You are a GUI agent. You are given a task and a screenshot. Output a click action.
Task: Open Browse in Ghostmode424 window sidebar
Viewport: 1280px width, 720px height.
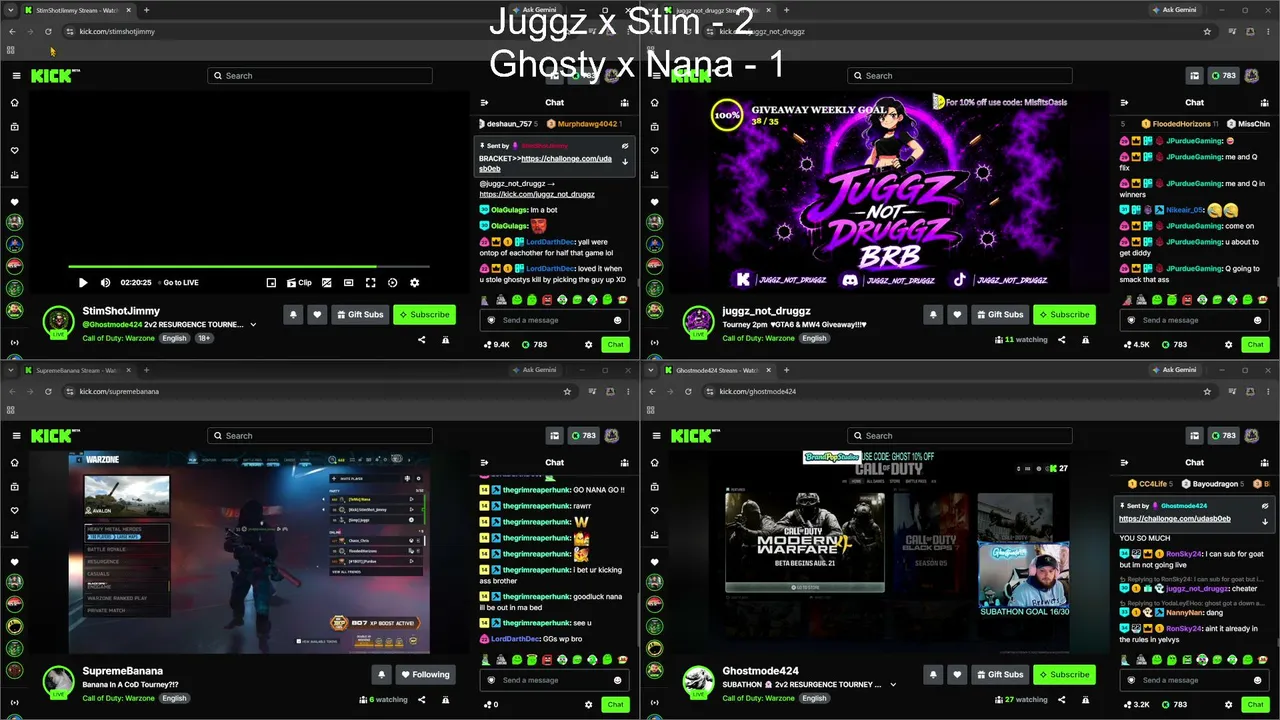654,487
